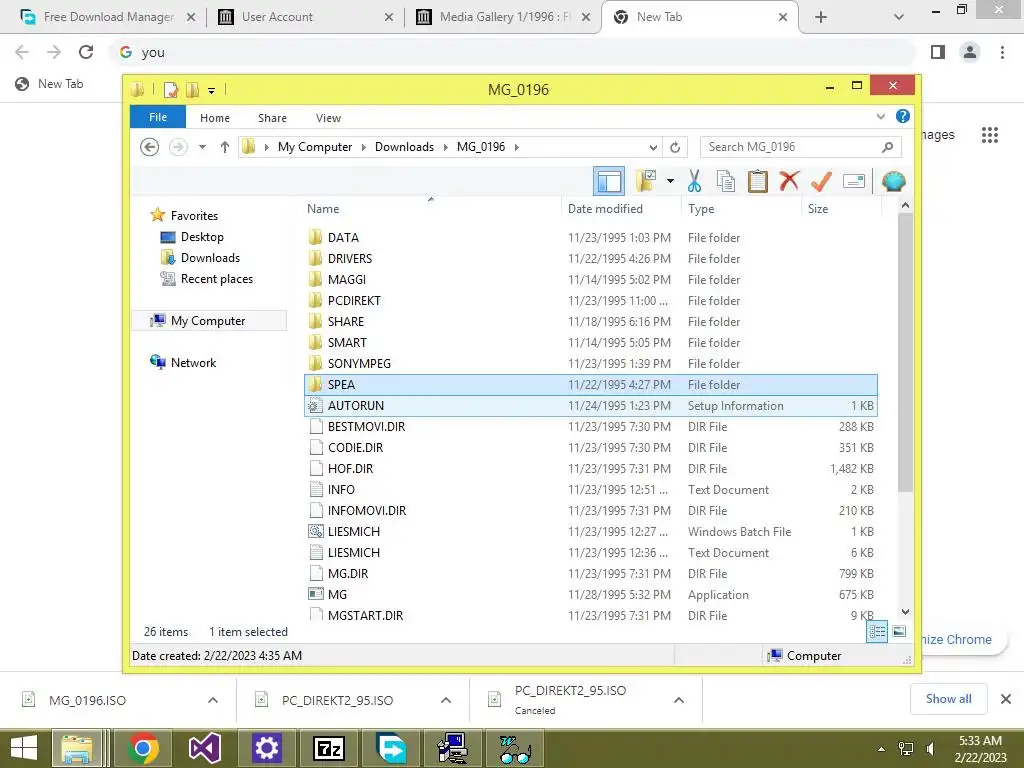Click the Rename toolbar icon
1024x768 pixels.
coord(854,181)
